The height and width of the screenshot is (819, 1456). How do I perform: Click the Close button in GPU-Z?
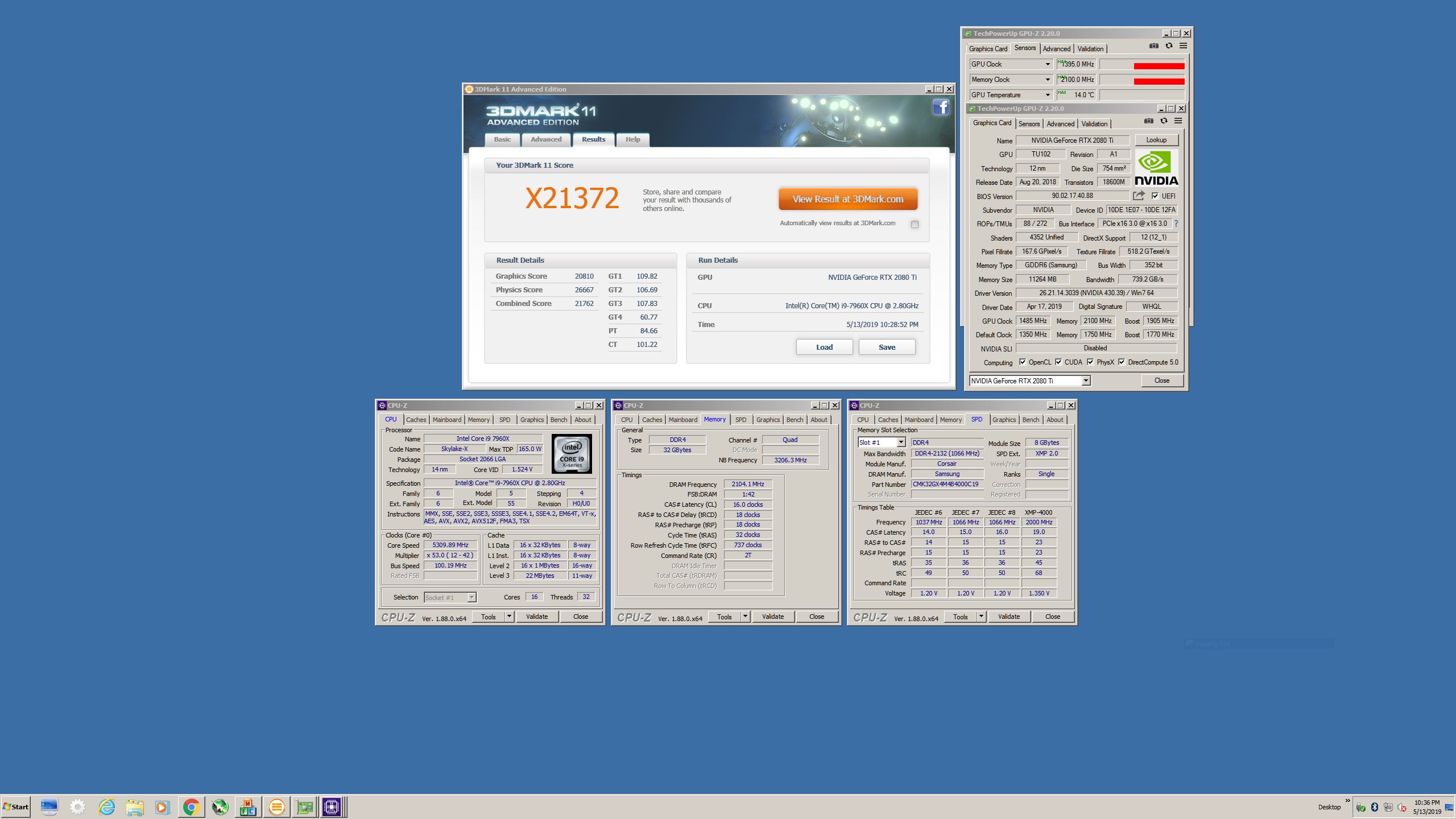pos(1162,380)
